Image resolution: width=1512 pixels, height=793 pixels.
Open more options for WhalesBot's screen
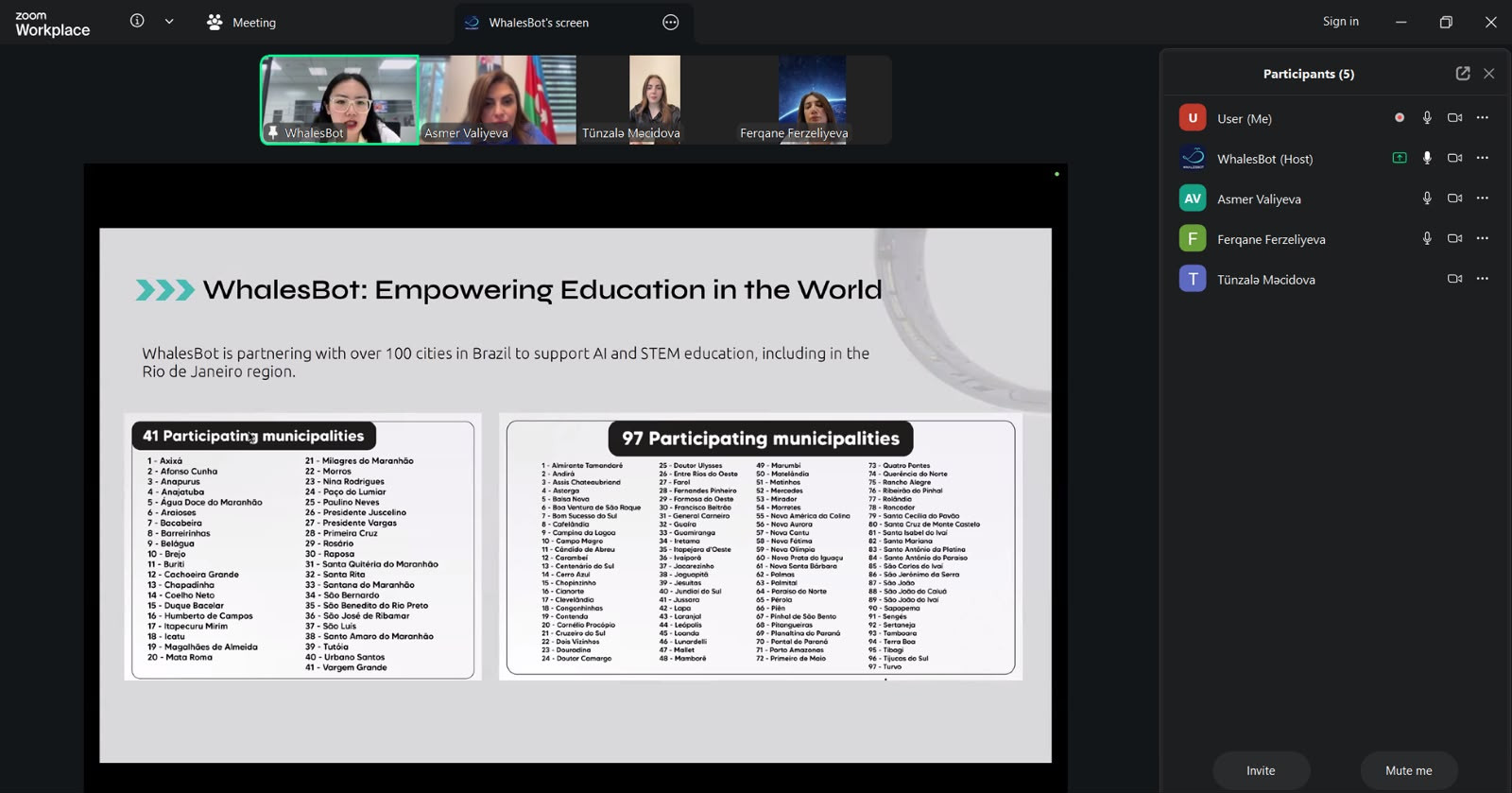coord(671,22)
